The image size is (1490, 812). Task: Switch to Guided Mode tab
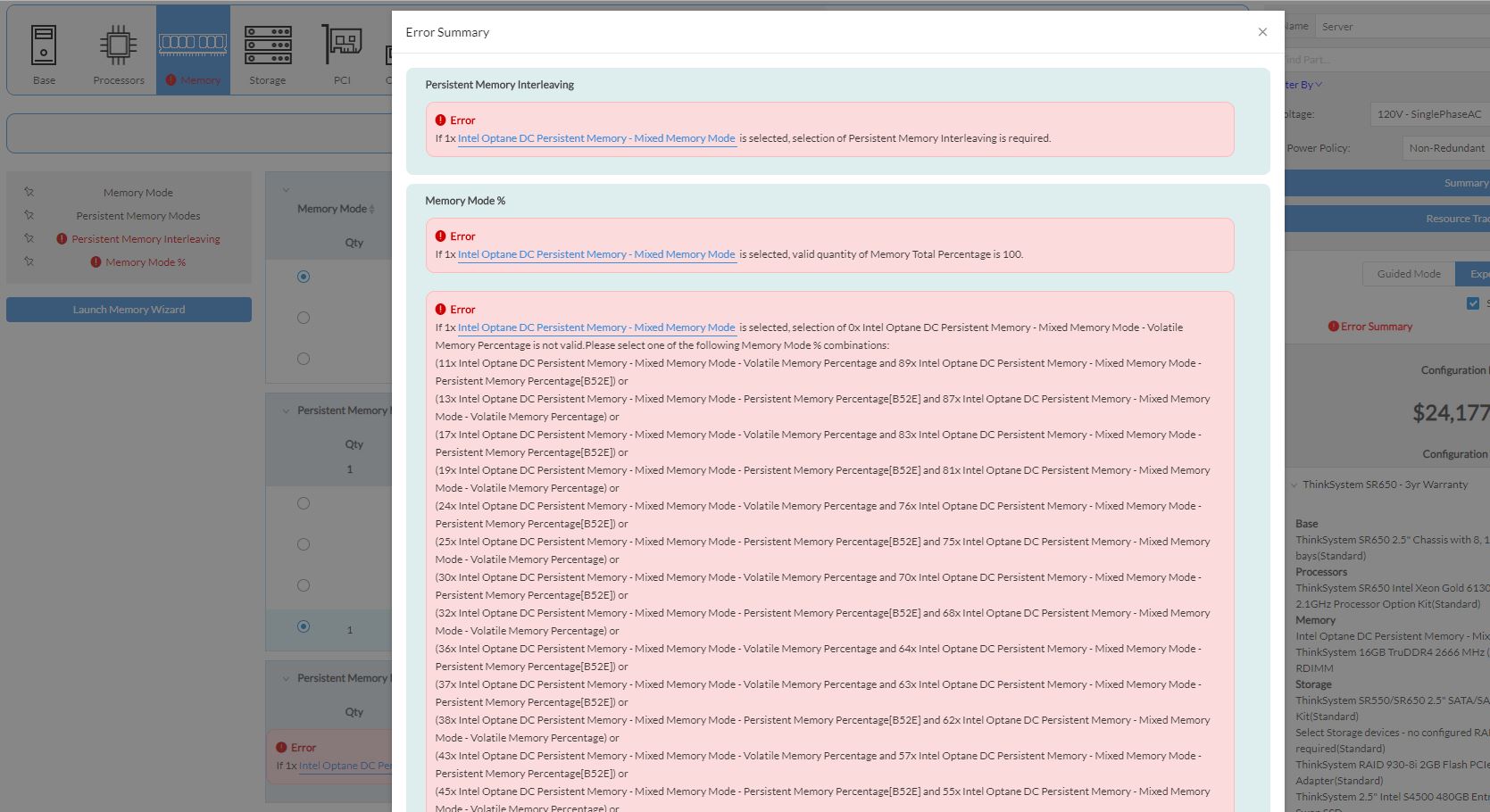coord(1409,274)
